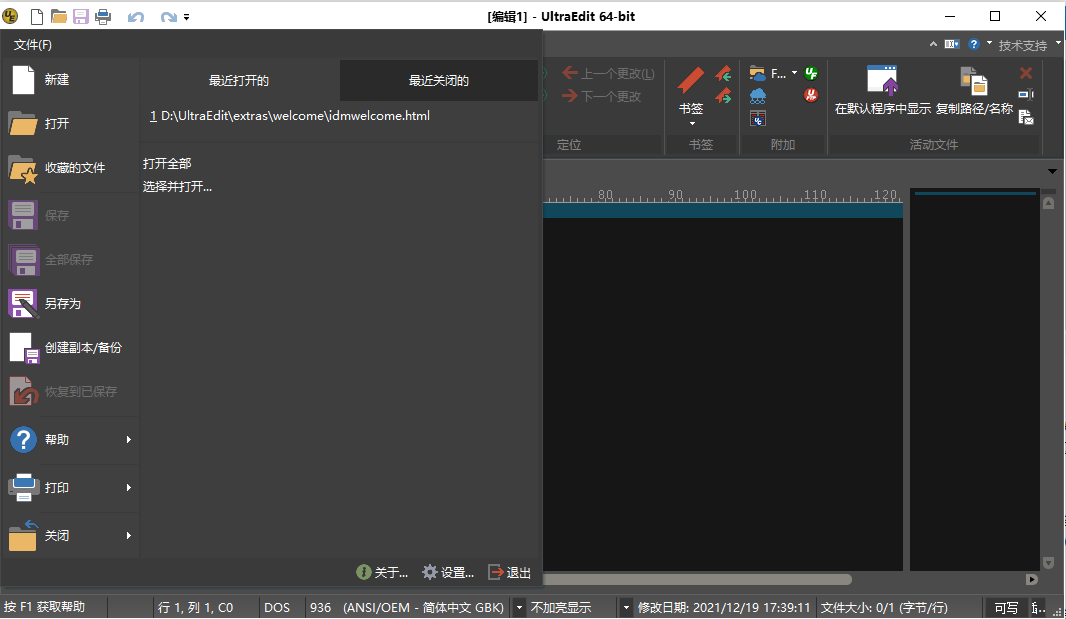Collapse the ribbon with the caret icon
The image size is (1066, 619).
(x=933, y=44)
